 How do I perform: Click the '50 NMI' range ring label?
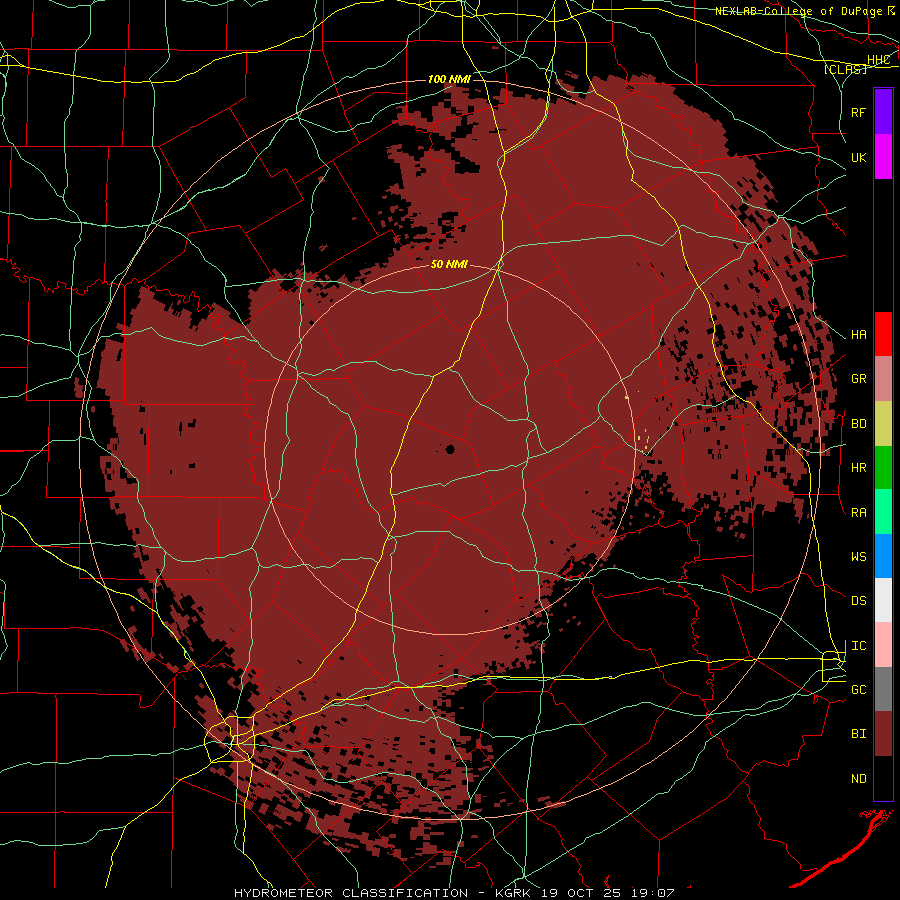[449, 264]
